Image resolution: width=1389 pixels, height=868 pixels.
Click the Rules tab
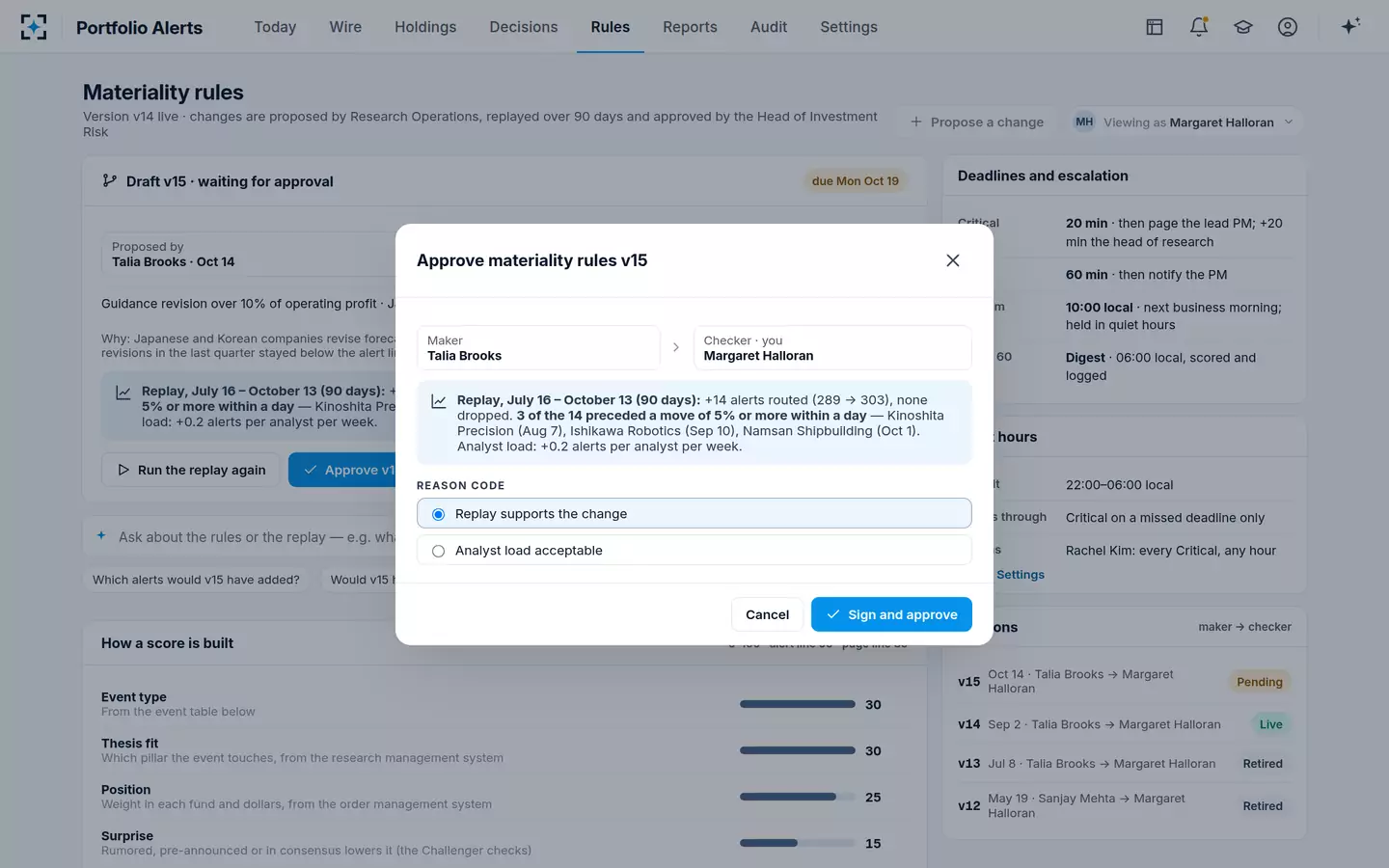pyautogui.click(x=610, y=27)
